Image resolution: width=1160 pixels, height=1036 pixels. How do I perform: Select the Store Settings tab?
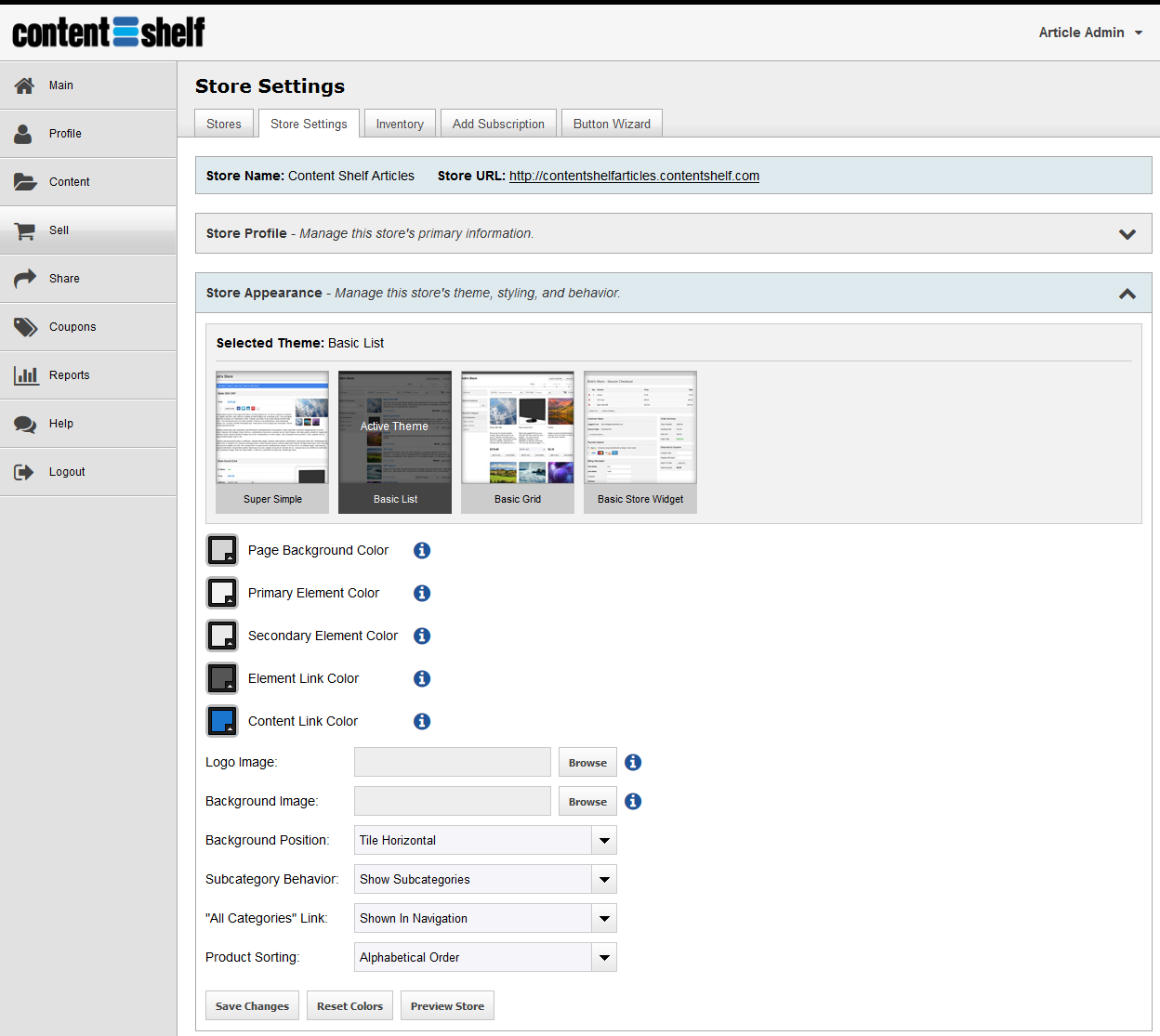[x=309, y=124]
